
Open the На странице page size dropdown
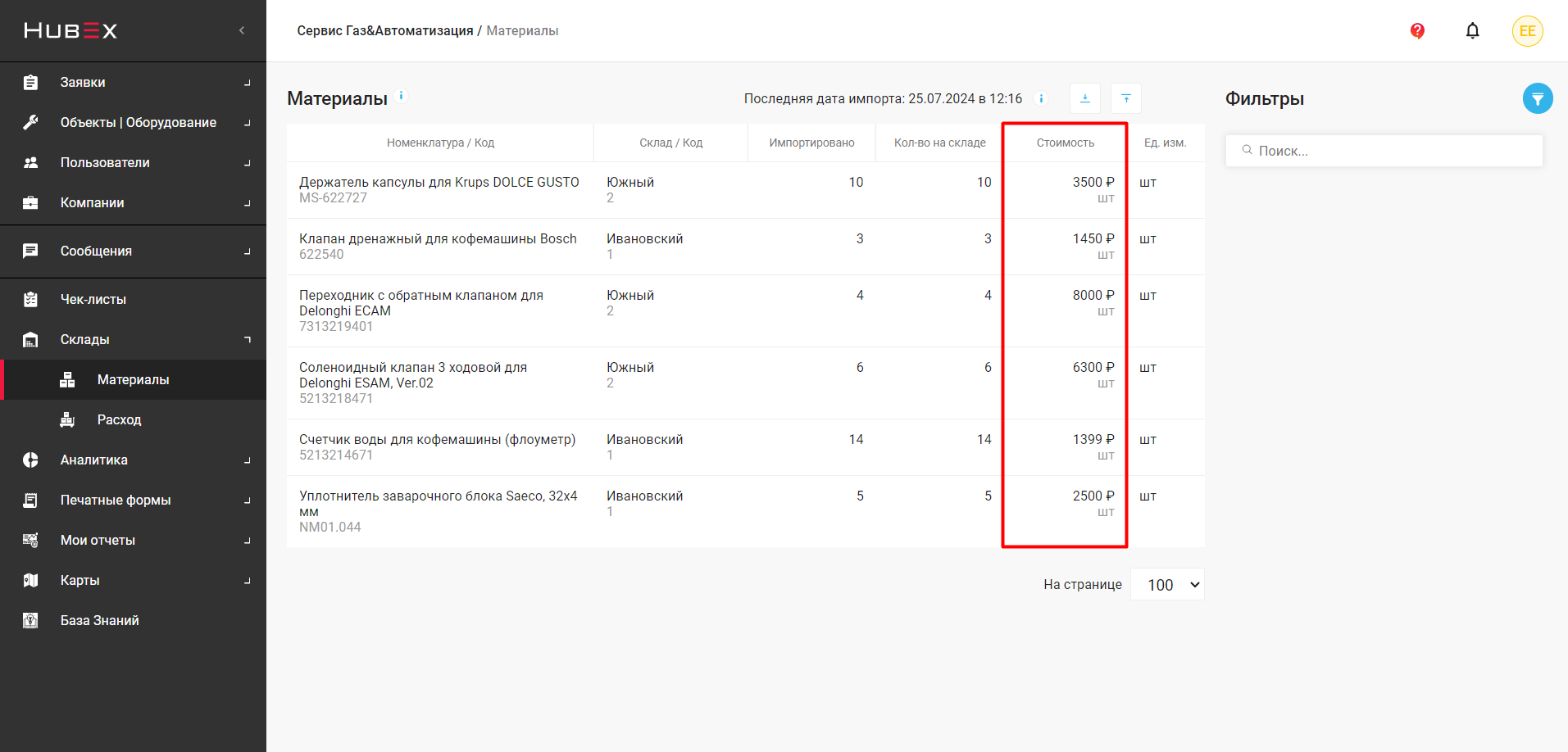(x=1167, y=584)
